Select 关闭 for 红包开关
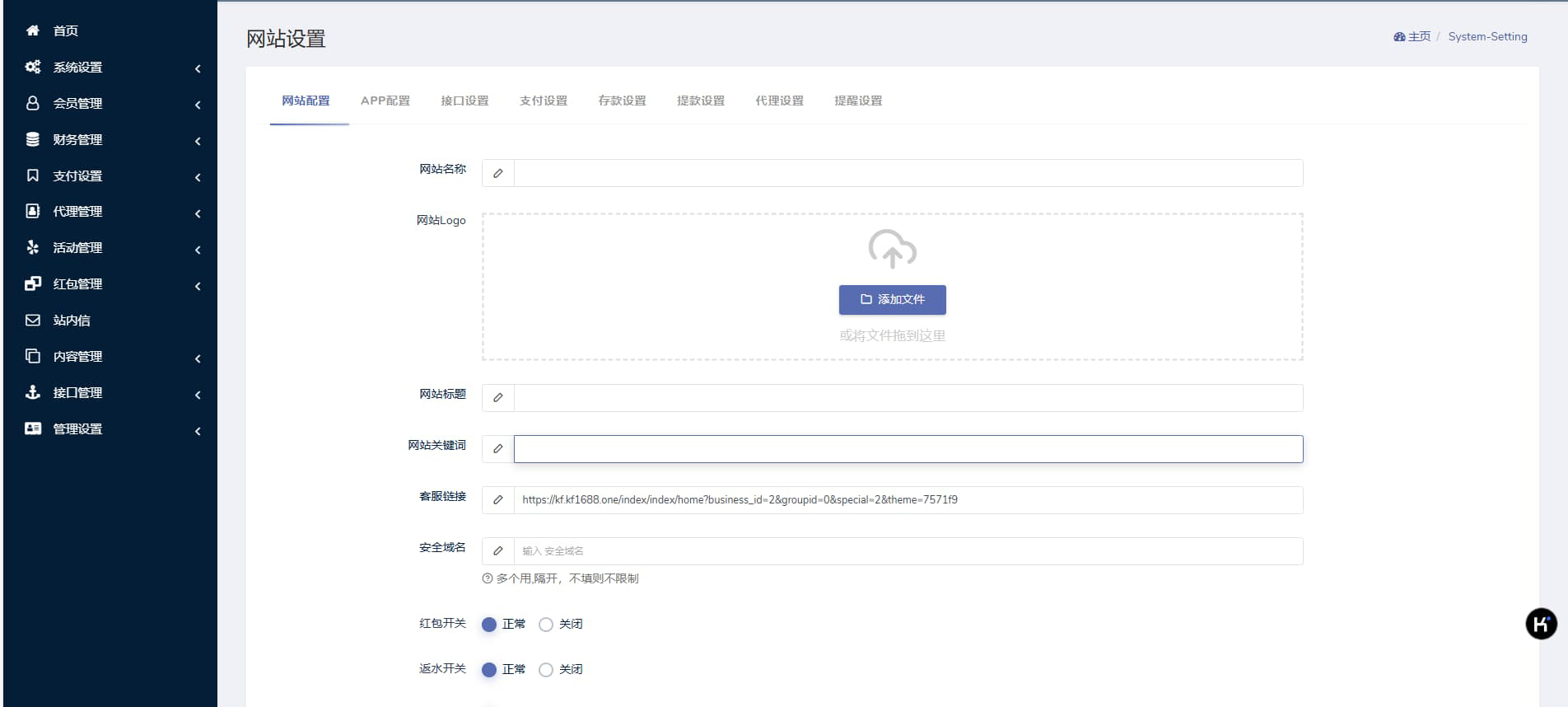This screenshot has width=1568, height=707. pos(546,625)
